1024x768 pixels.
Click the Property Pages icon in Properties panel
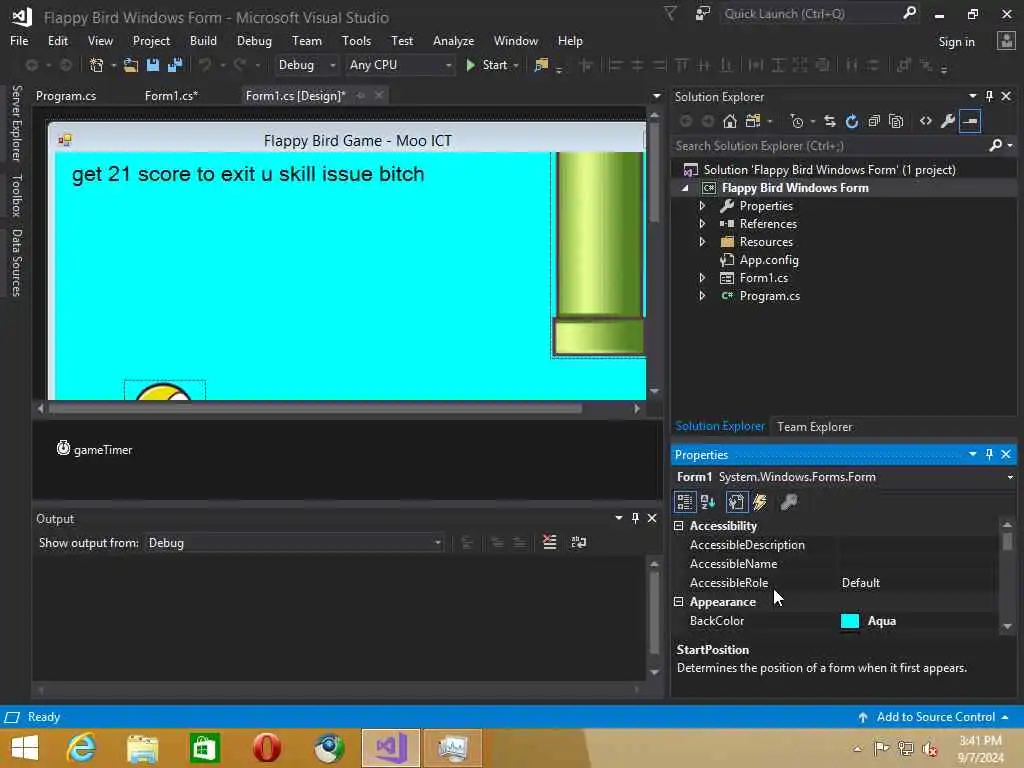(x=789, y=502)
